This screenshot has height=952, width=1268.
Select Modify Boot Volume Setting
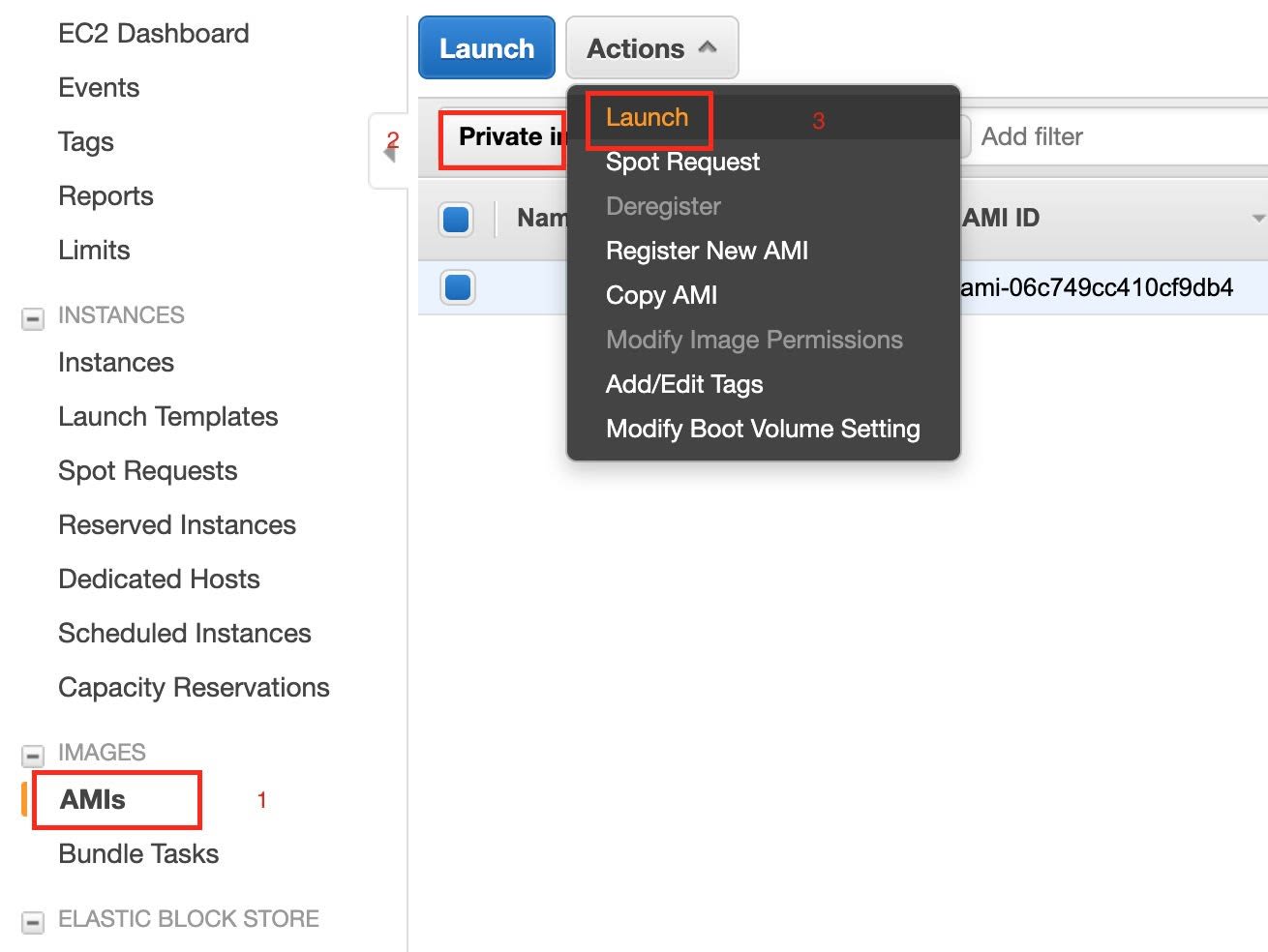point(763,429)
